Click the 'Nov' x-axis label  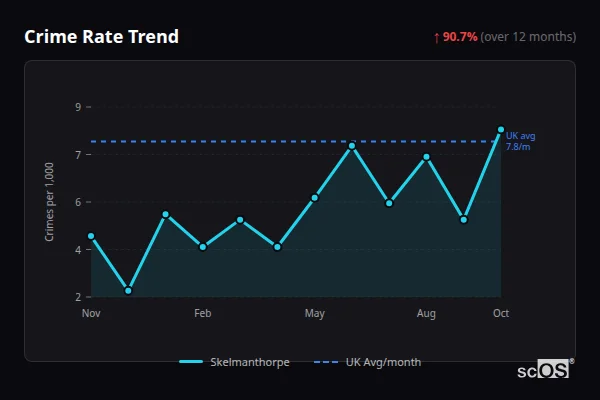click(91, 313)
